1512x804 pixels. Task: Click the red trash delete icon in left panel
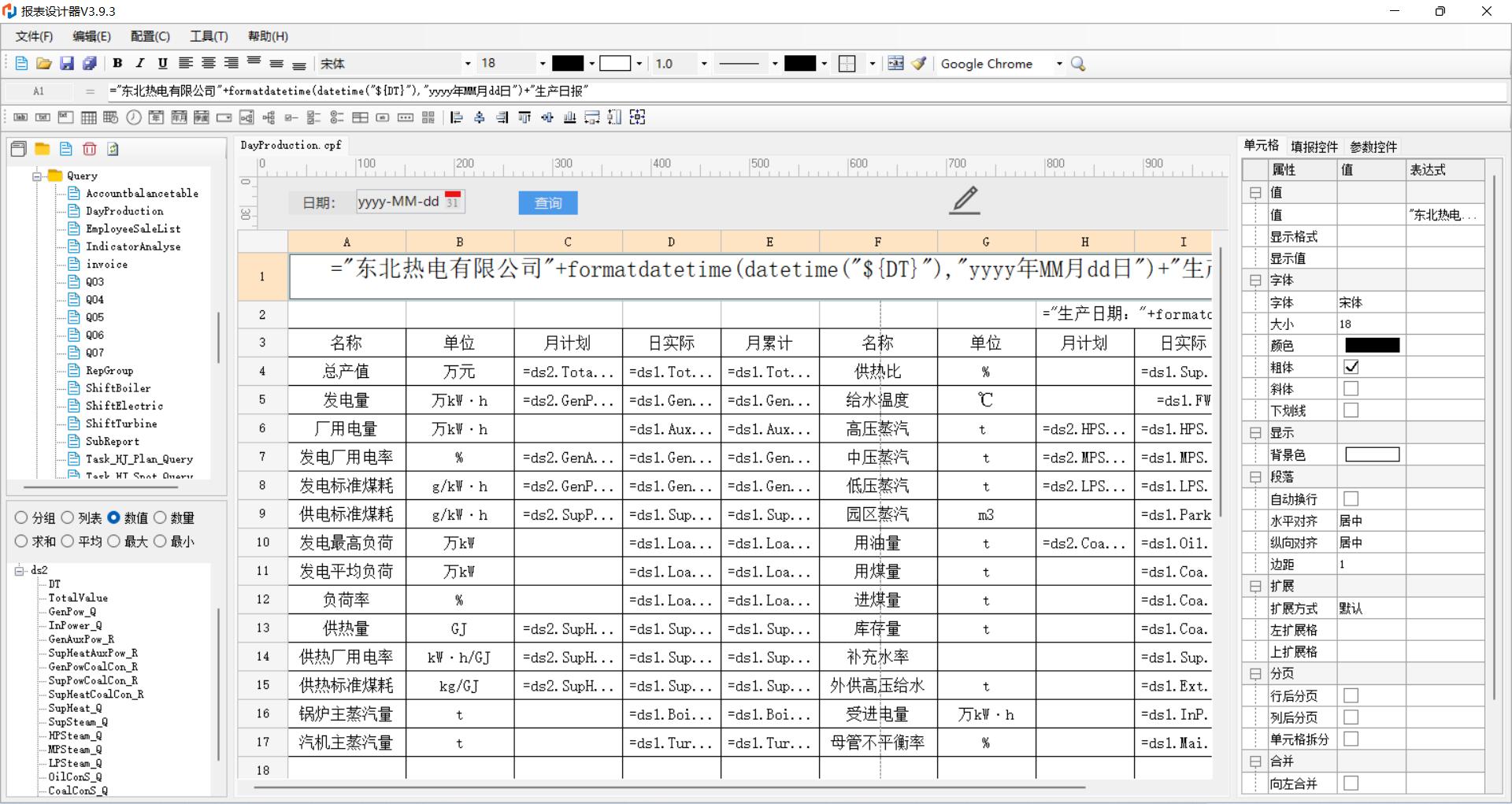[90, 149]
